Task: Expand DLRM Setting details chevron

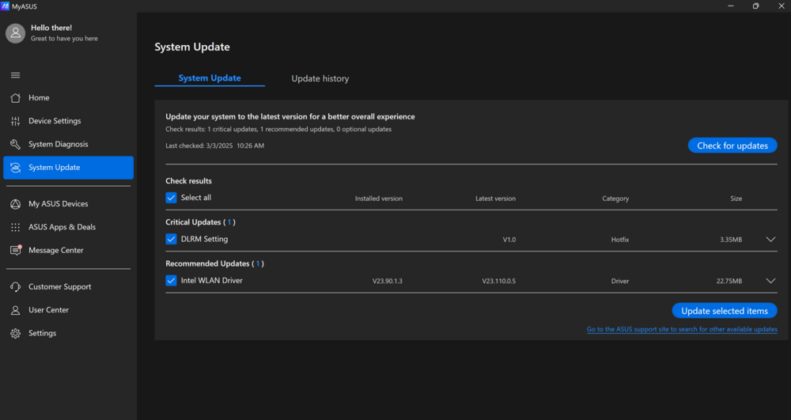Action: [770, 239]
